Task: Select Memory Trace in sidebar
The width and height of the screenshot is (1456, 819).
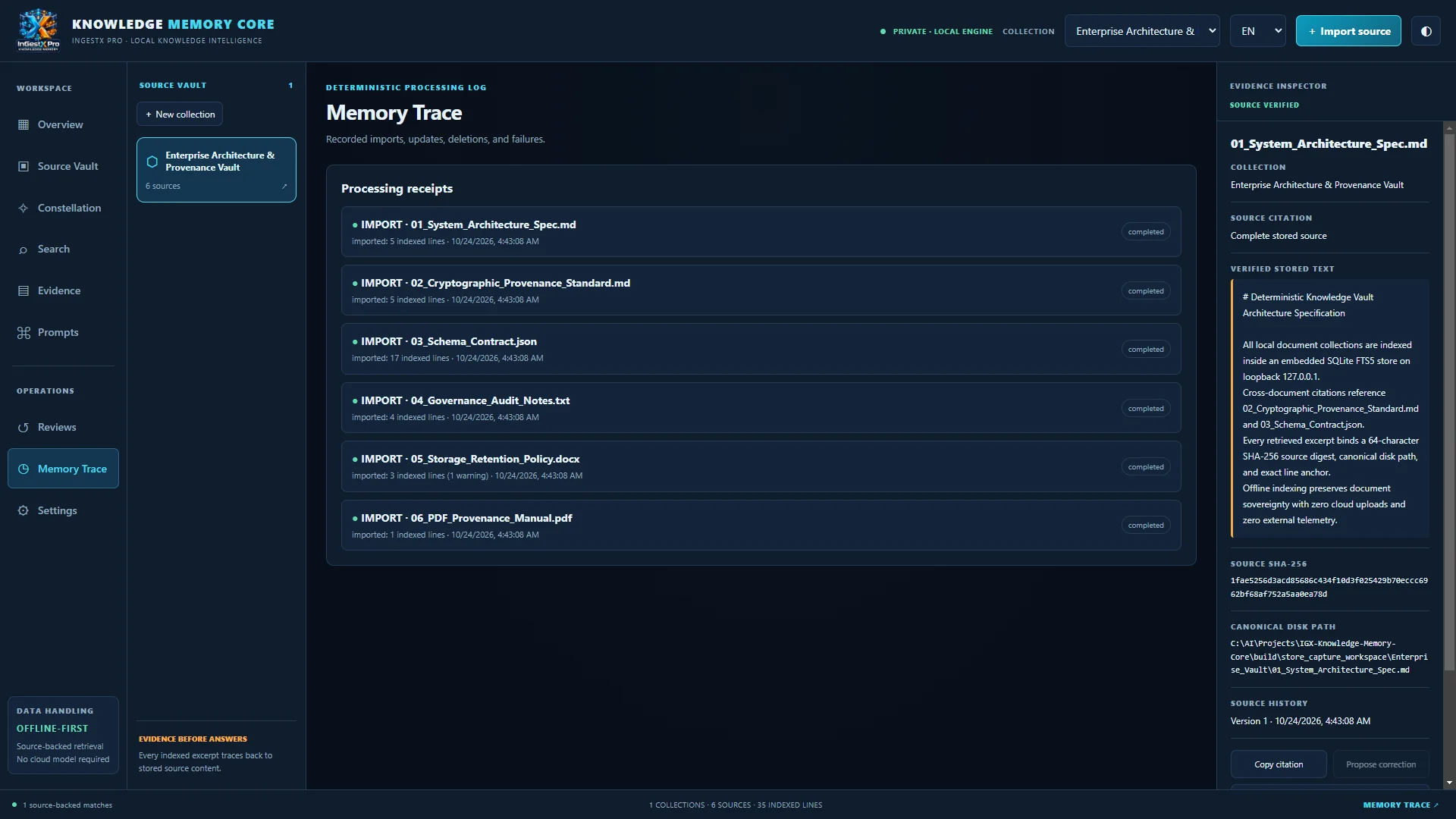Action: click(63, 469)
